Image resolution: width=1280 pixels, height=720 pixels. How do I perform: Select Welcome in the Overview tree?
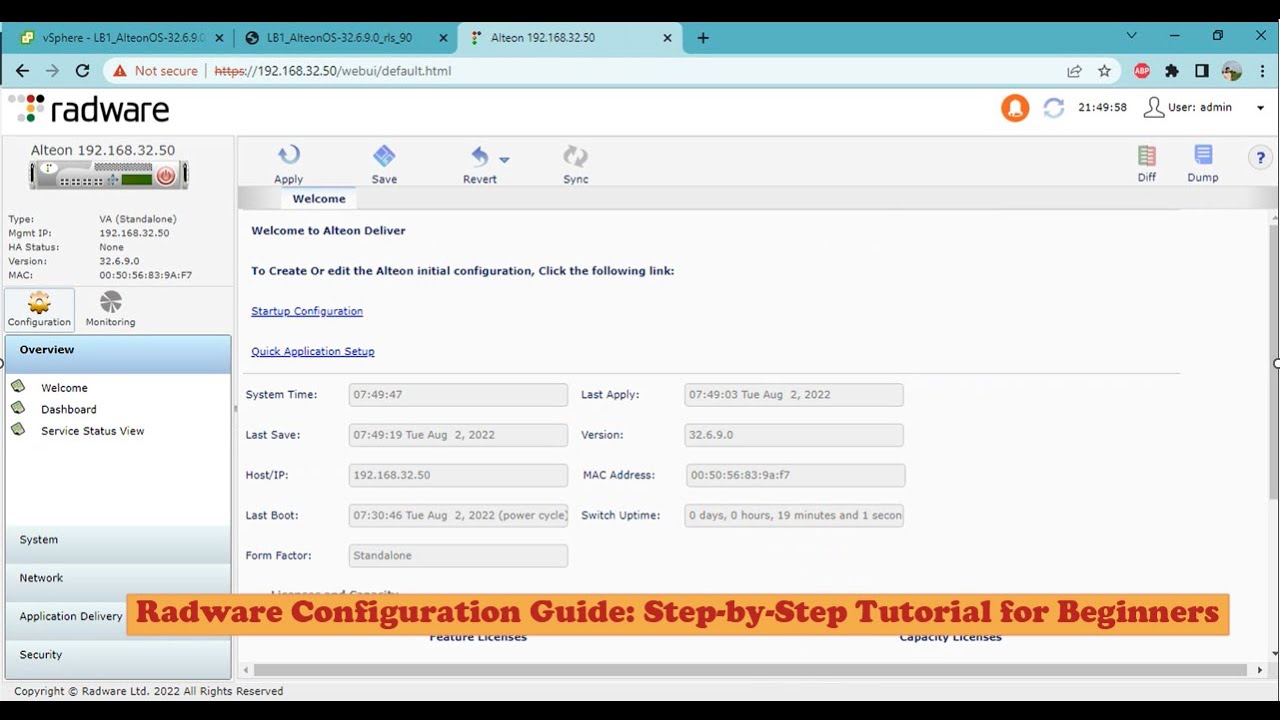click(x=64, y=388)
